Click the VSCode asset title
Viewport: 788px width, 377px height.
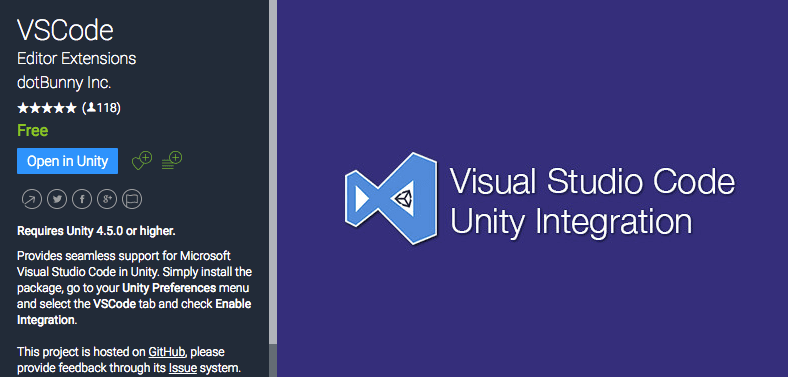[65, 30]
